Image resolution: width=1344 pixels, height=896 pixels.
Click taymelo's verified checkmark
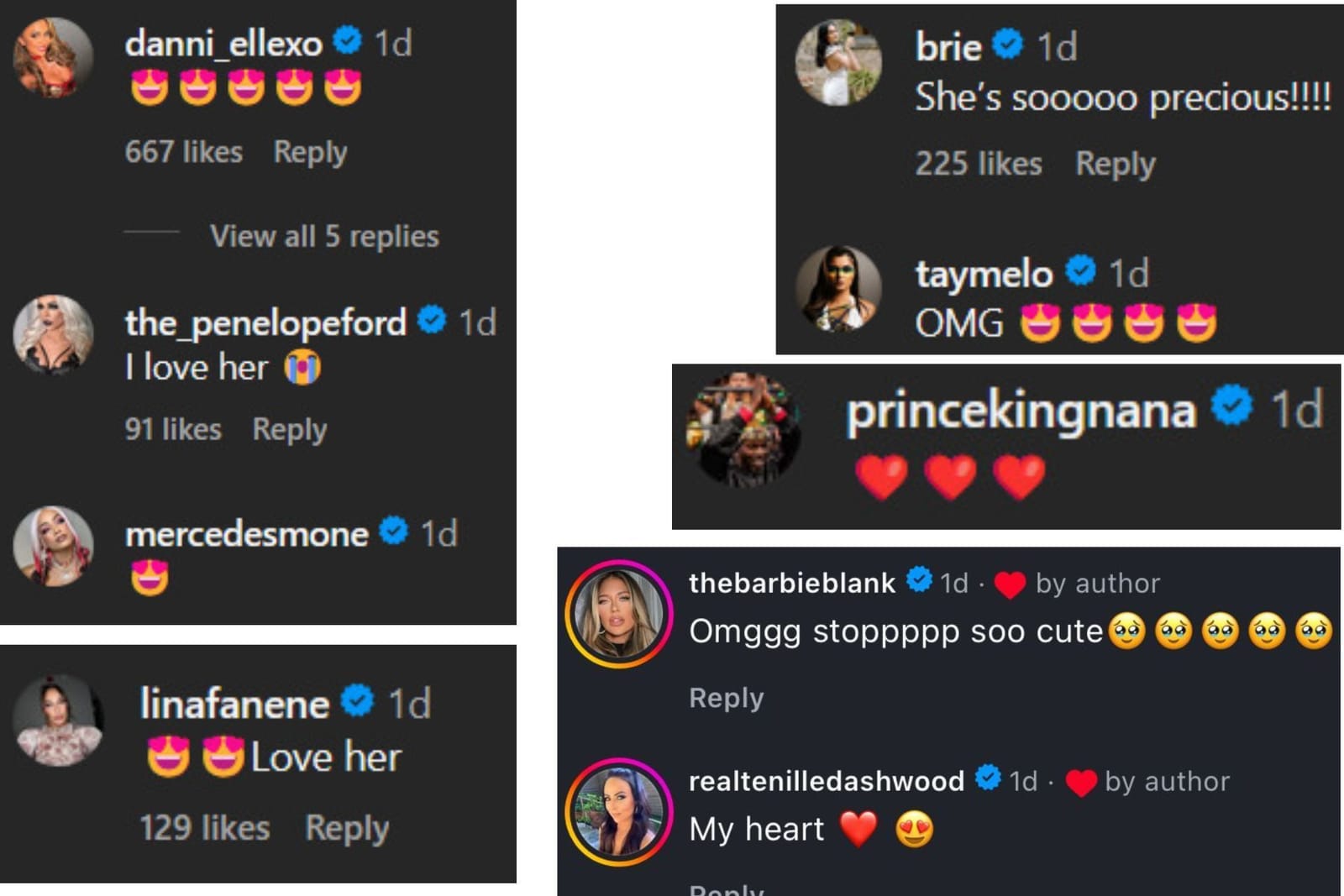(x=1083, y=272)
